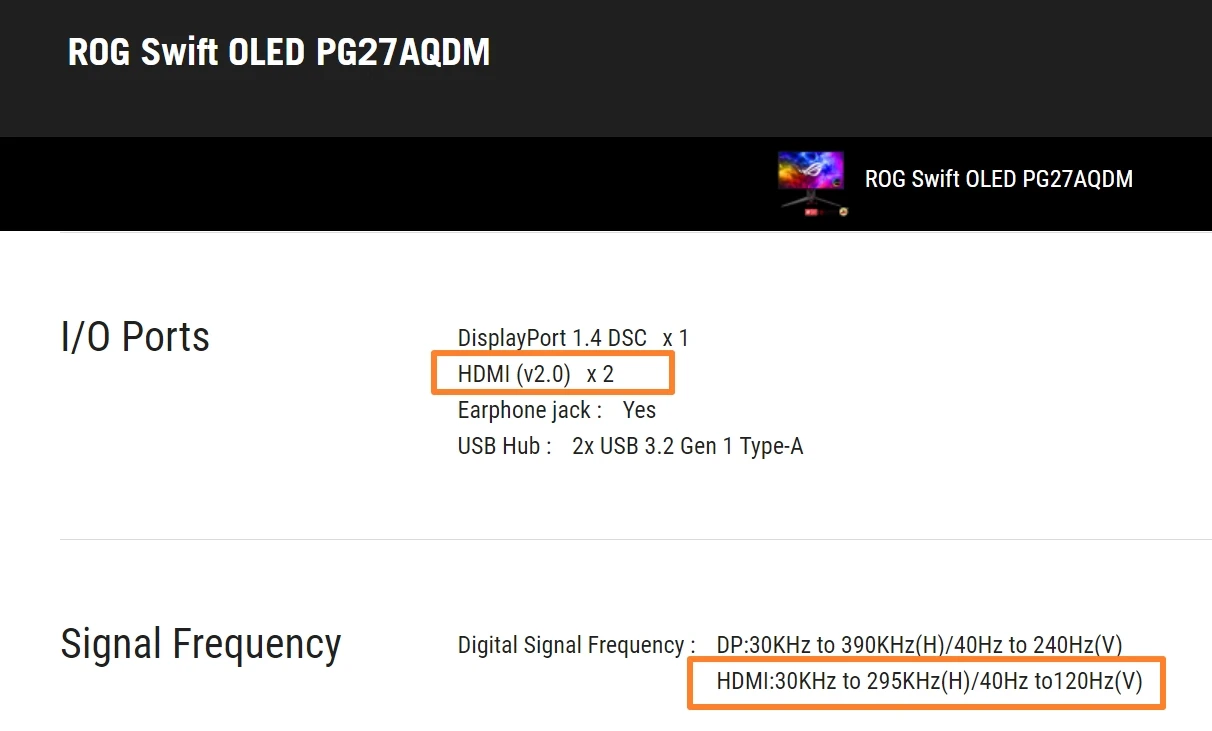Click the 'x 1' count beside DisplayPort
The image size is (1212, 731).
pyautogui.click(x=675, y=338)
